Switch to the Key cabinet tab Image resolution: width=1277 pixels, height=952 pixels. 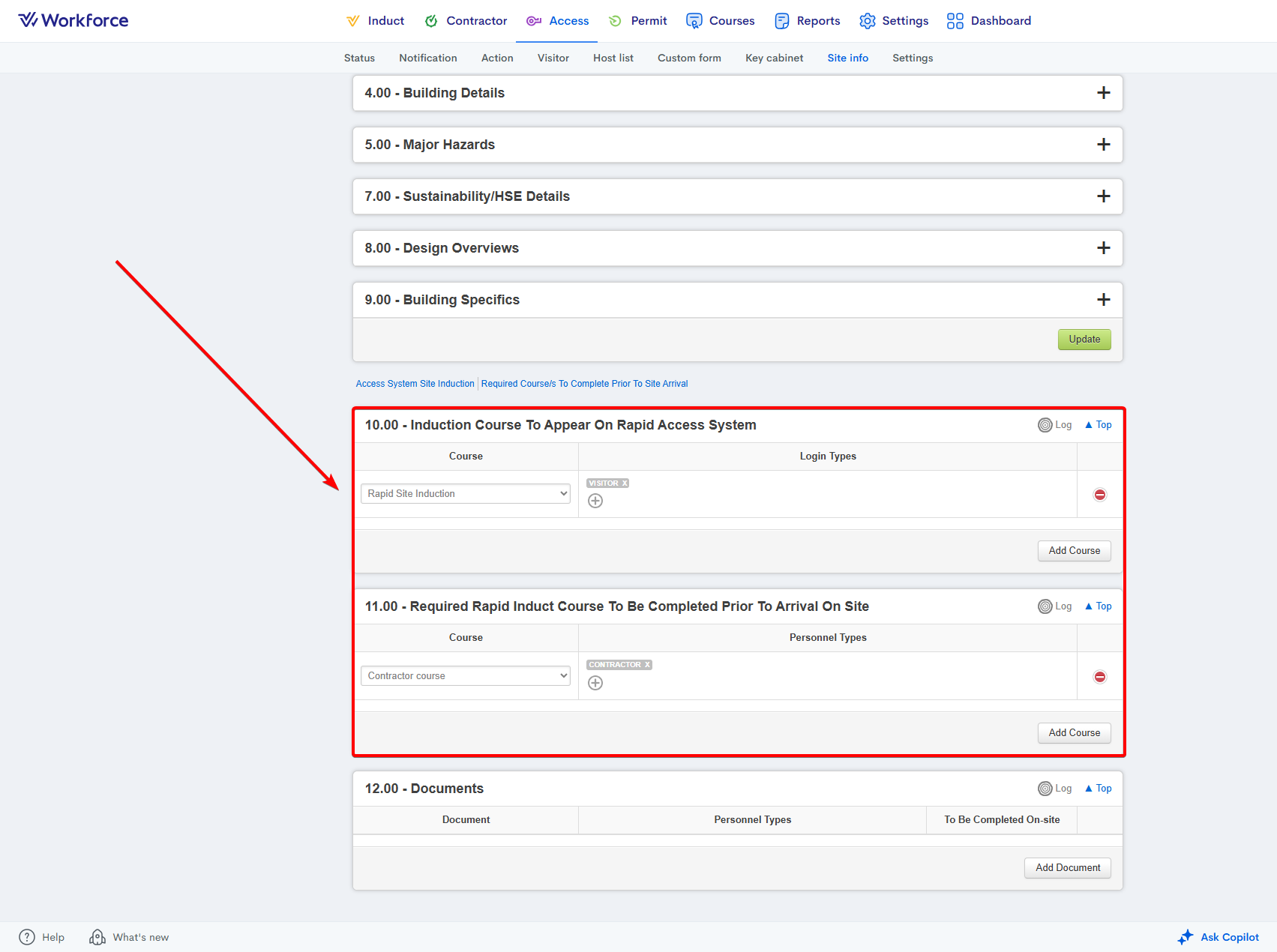click(x=774, y=58)
